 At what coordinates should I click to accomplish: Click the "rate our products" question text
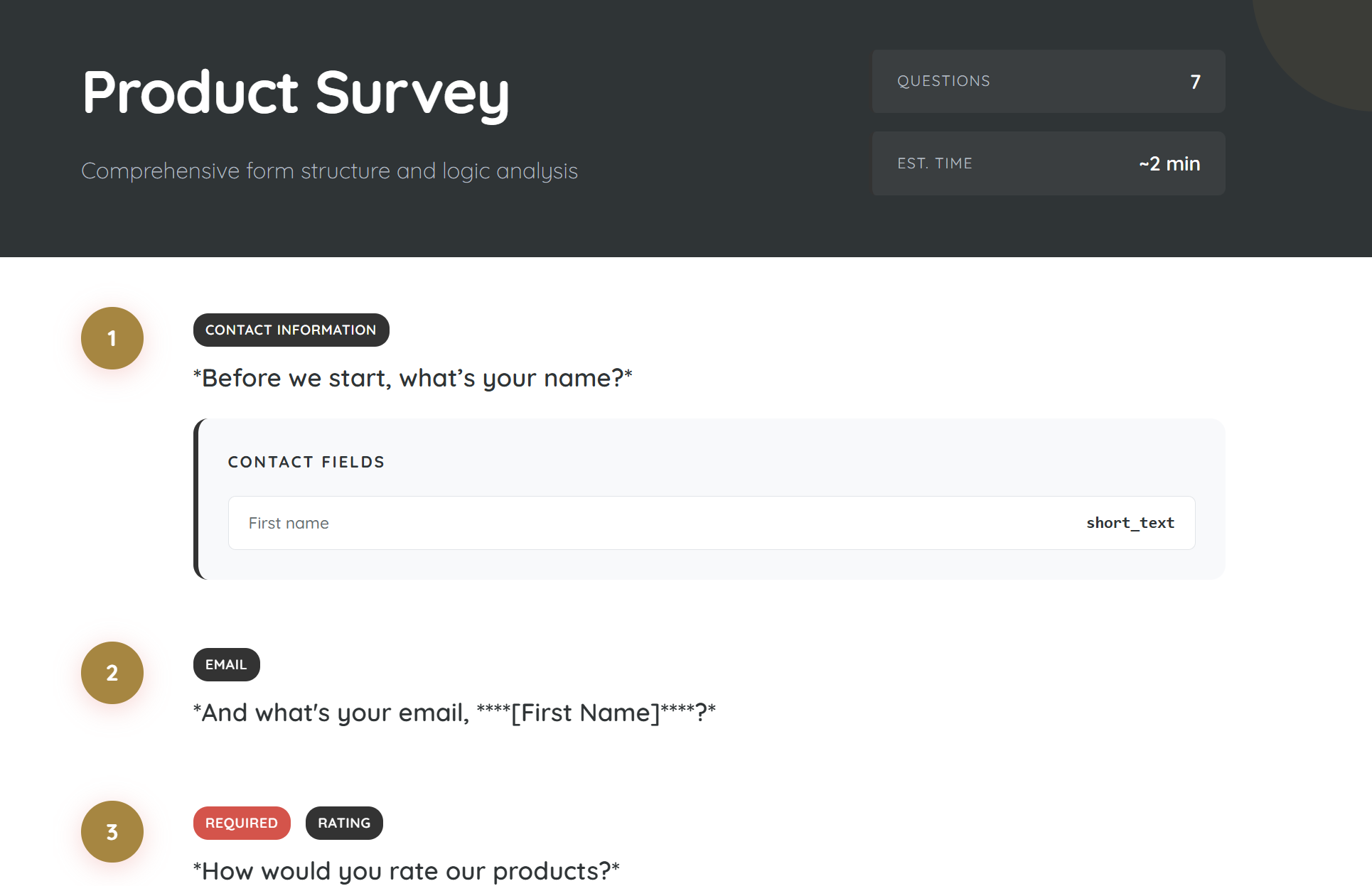pyautogui.click(x=407, y=871)
